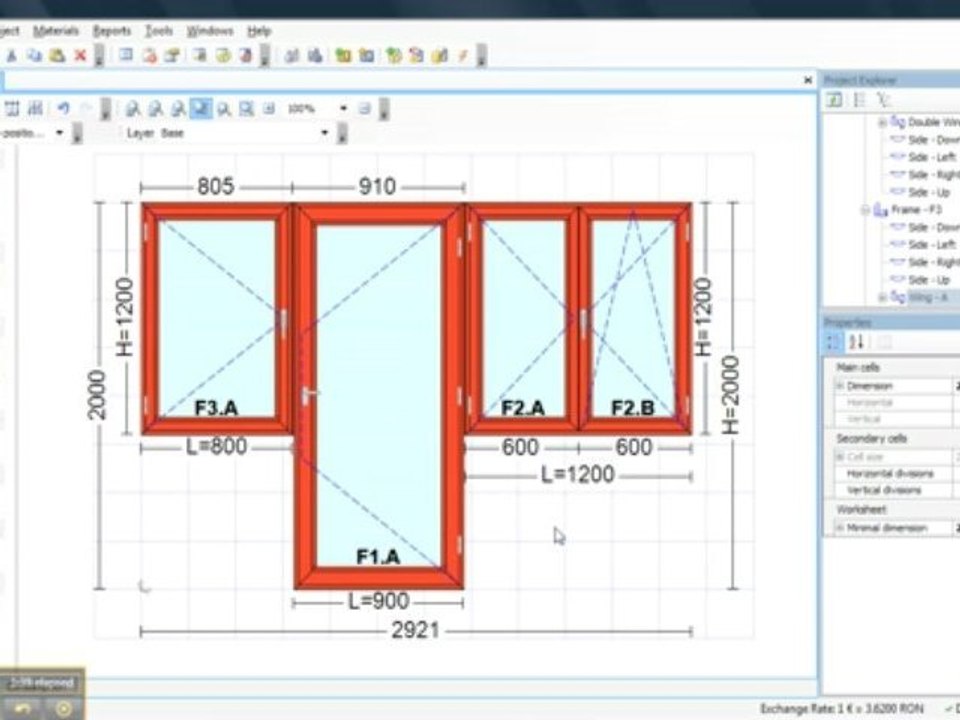The image size is (960, 720).
Task: Select tilt-turn sash labeled F2.B
Action: pos(634,318)
